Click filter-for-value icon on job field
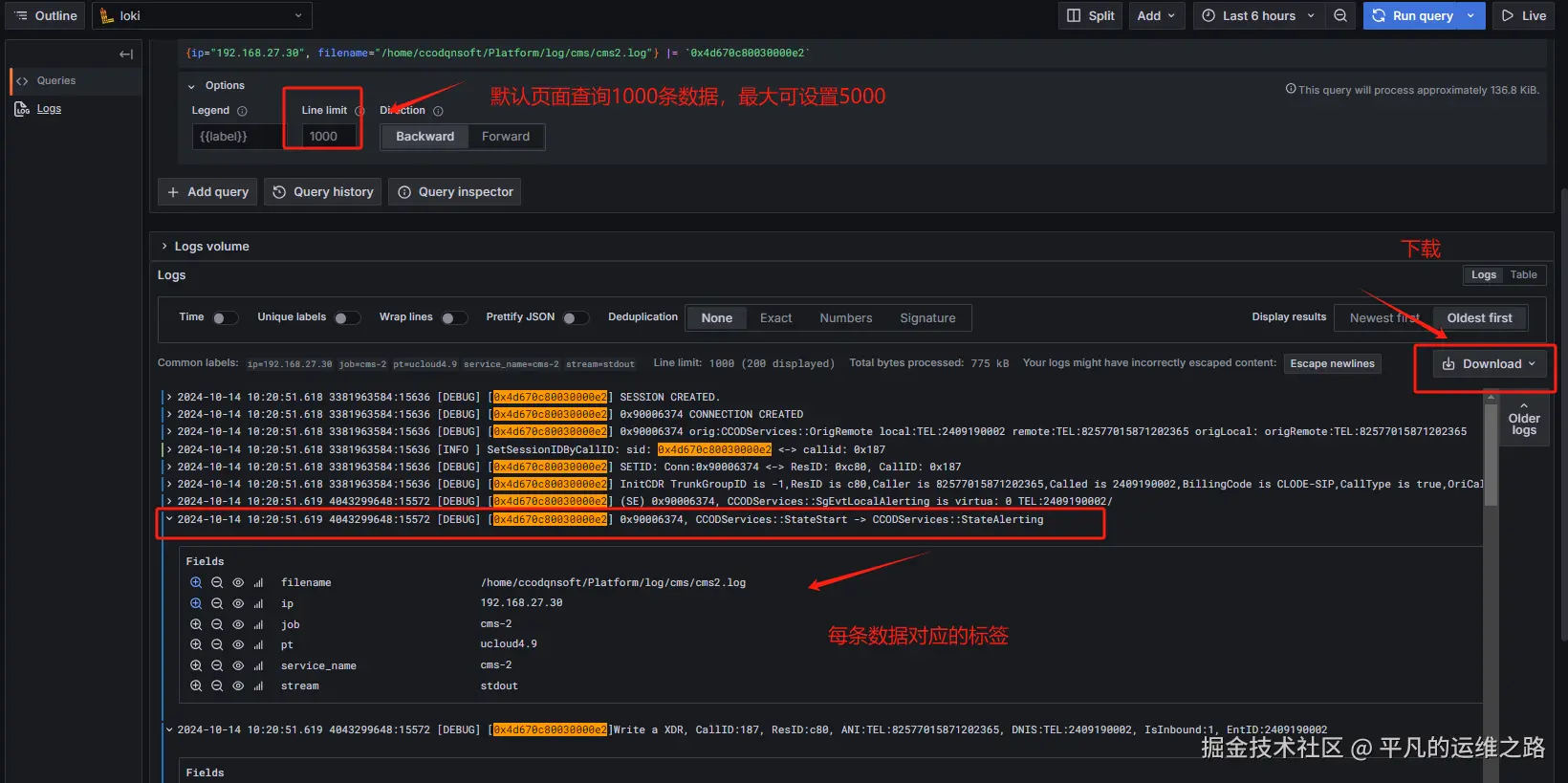 [196, 625]
